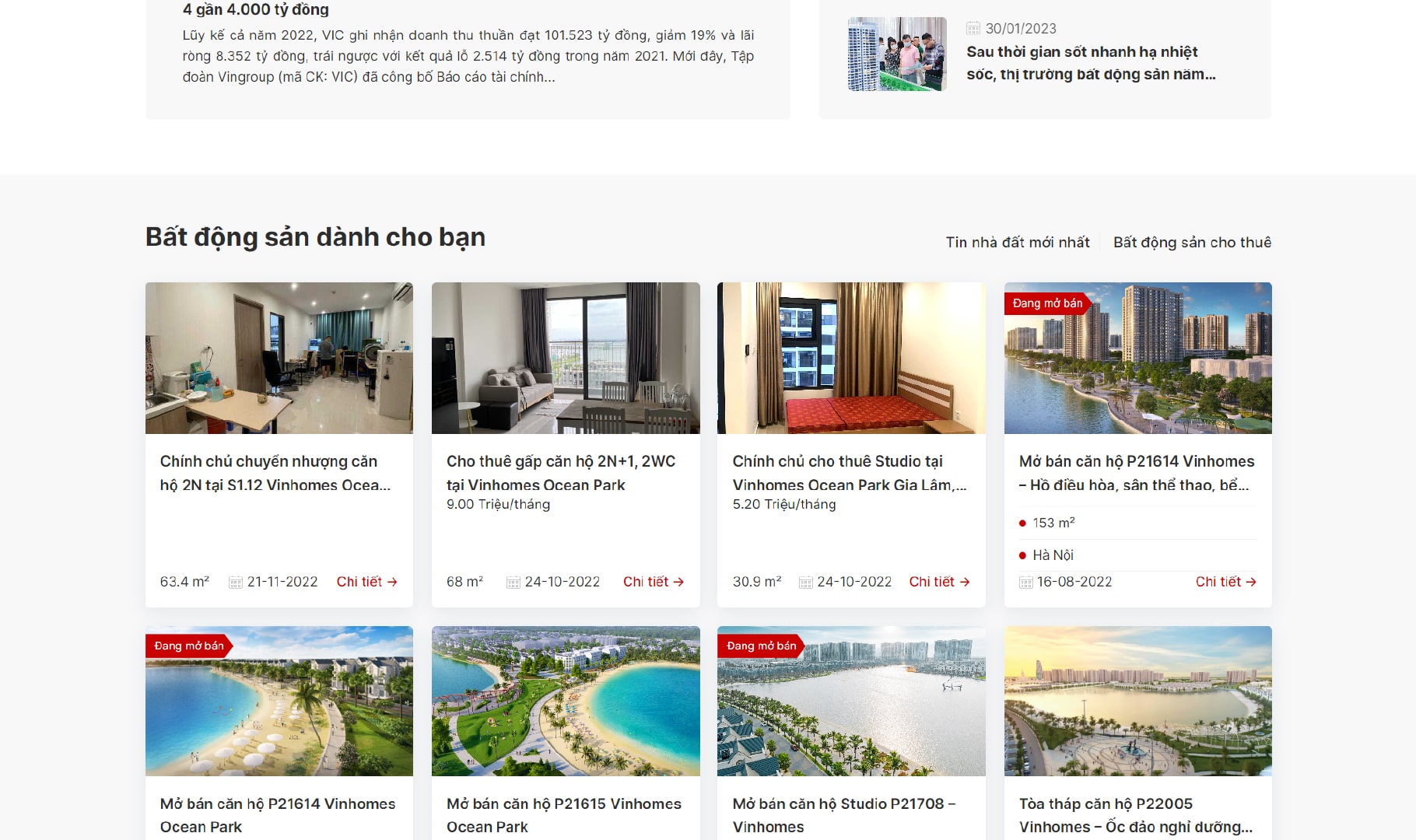Click calendar icon beside 16-08-2022 date
Image resolution: width=1416 pixels, height=840 pixels.
(x=1026, y=583)
